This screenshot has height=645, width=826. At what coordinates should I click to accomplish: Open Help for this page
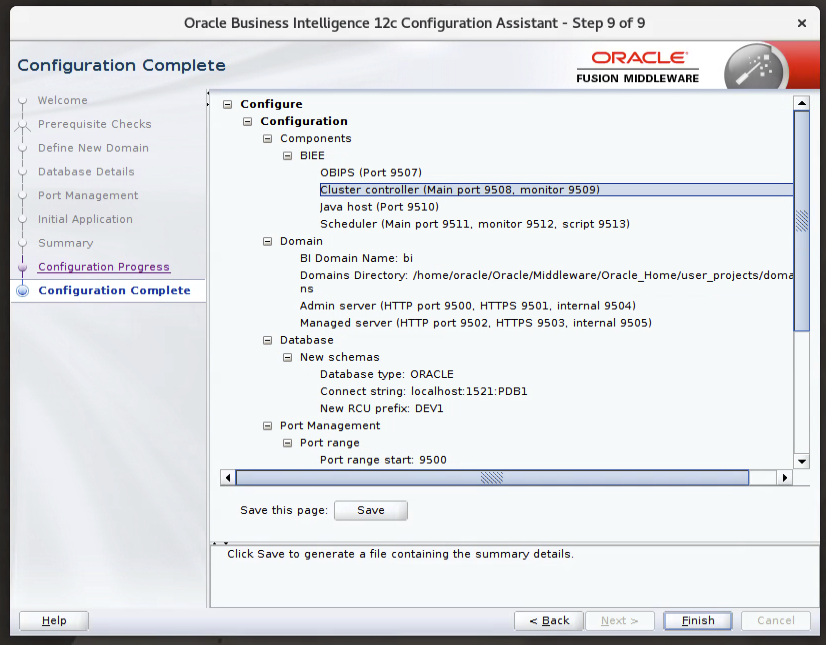click(x=54, y=621)
